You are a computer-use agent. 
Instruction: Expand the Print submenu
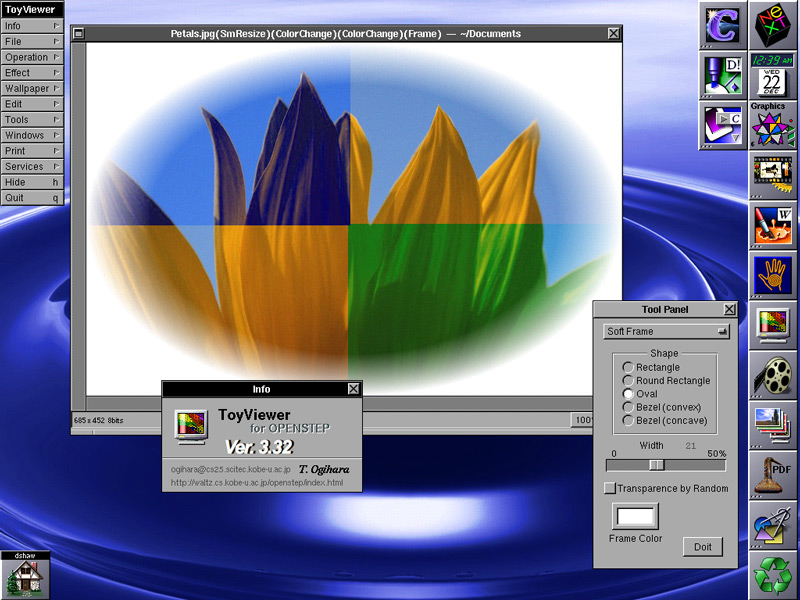click(32, 151)
